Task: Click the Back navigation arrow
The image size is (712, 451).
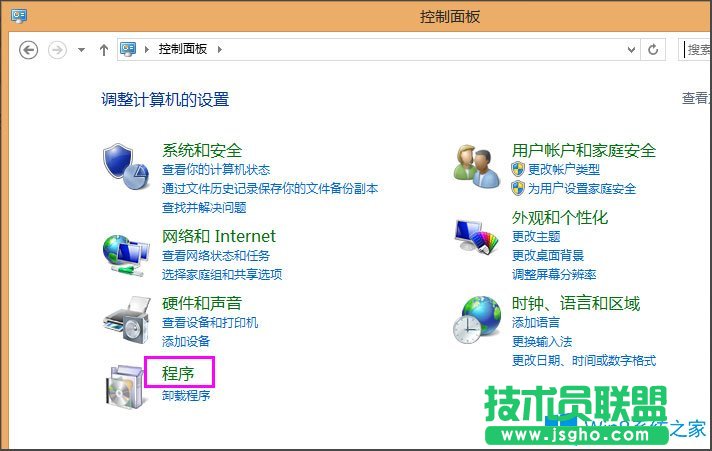Action: point(29,50)
